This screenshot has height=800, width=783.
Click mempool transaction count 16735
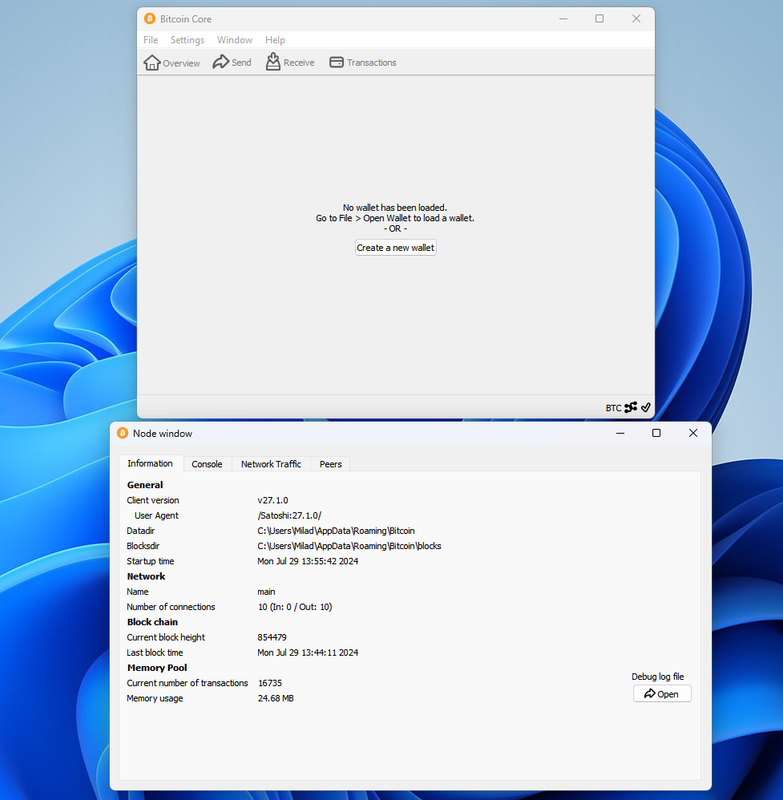coord(270,683)
